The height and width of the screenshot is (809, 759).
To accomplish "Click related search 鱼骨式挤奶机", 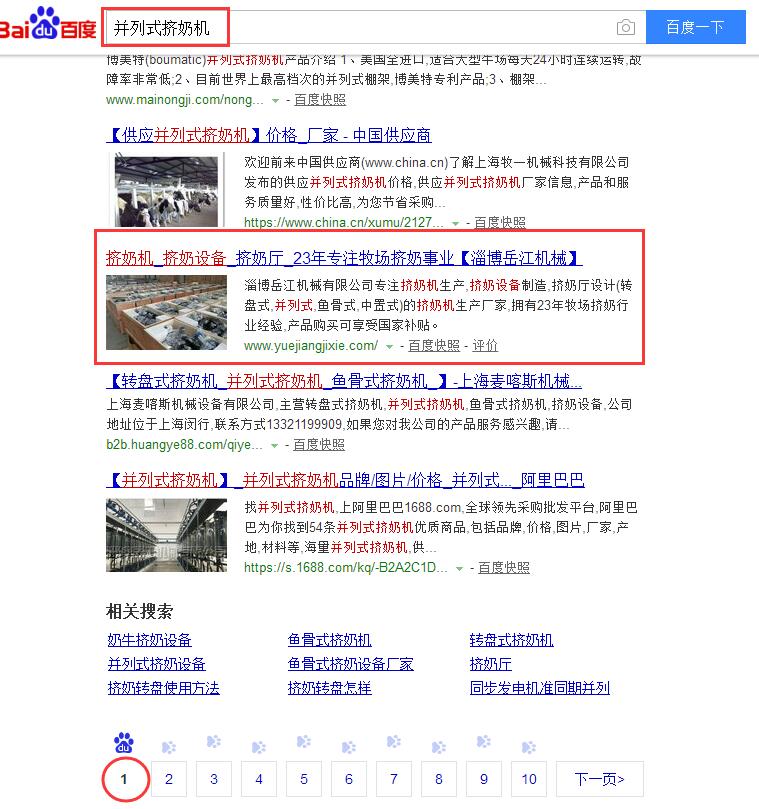I will coord(330,640).
